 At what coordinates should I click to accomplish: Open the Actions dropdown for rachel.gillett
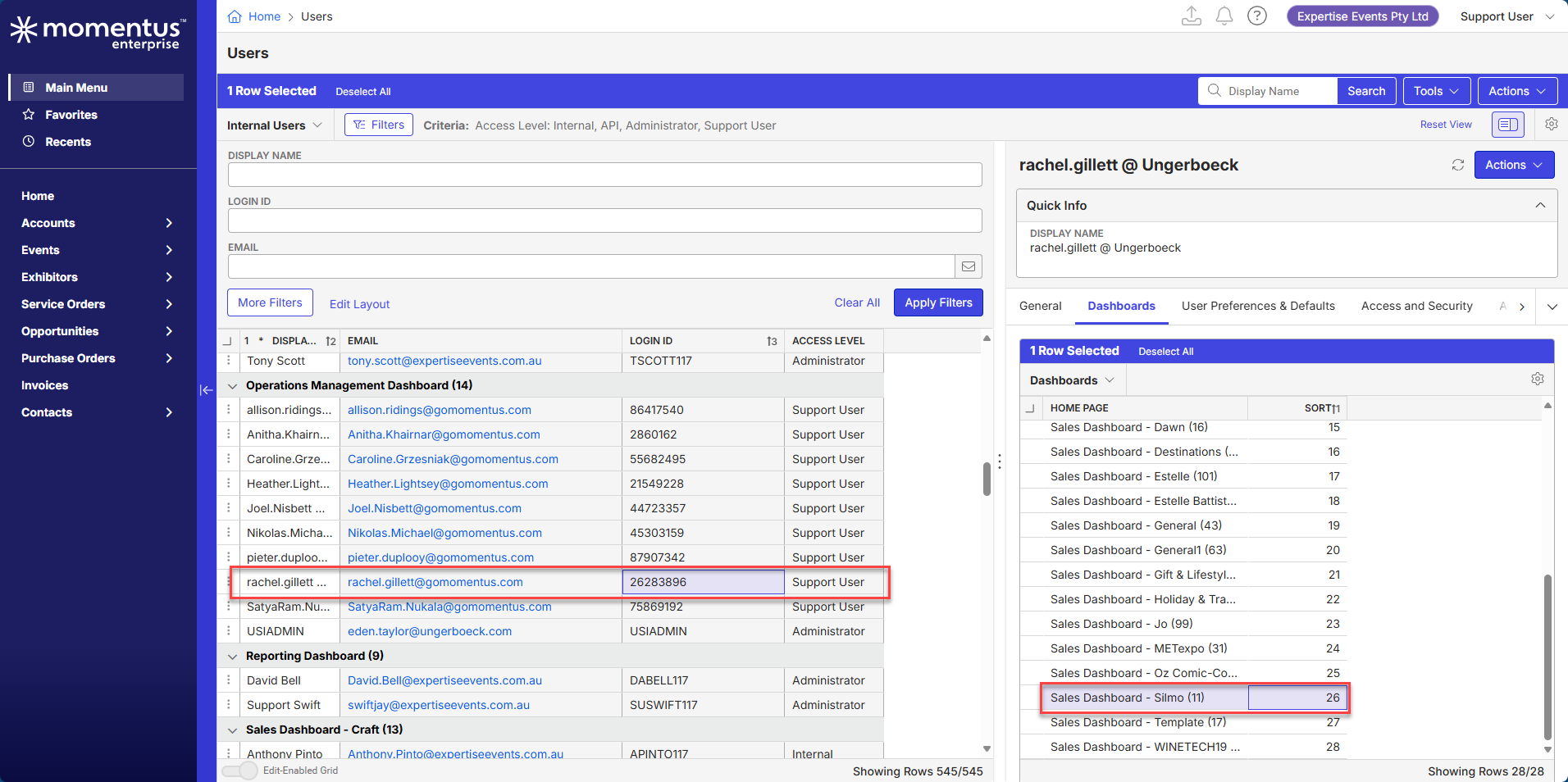(1514, 165)
